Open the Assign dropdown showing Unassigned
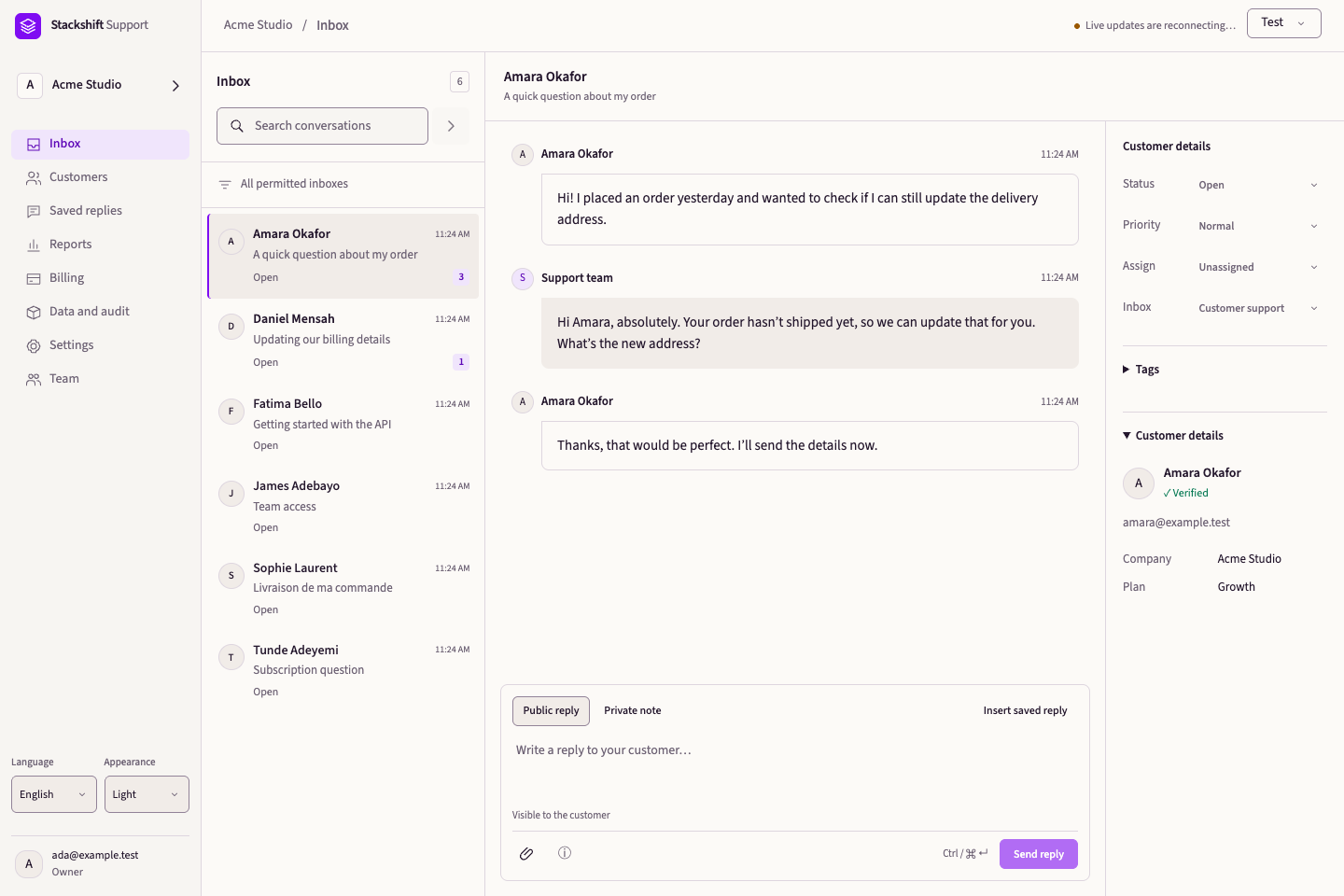This screenshot has height=896, width=1344. [1258, 267]
